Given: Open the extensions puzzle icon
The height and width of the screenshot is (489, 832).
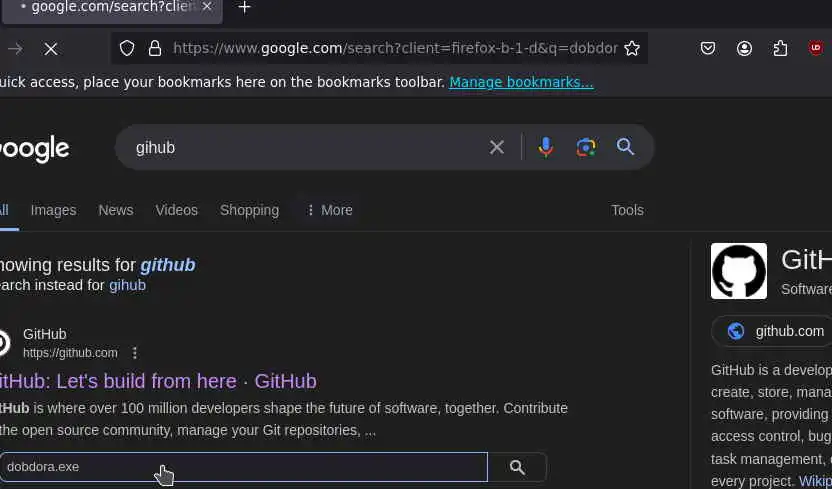Looking at the screenshot, I should 780,49.
